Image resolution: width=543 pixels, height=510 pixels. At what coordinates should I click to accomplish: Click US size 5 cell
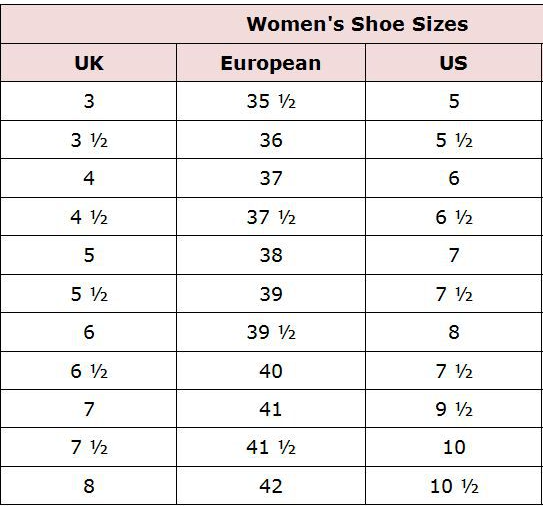453,101
